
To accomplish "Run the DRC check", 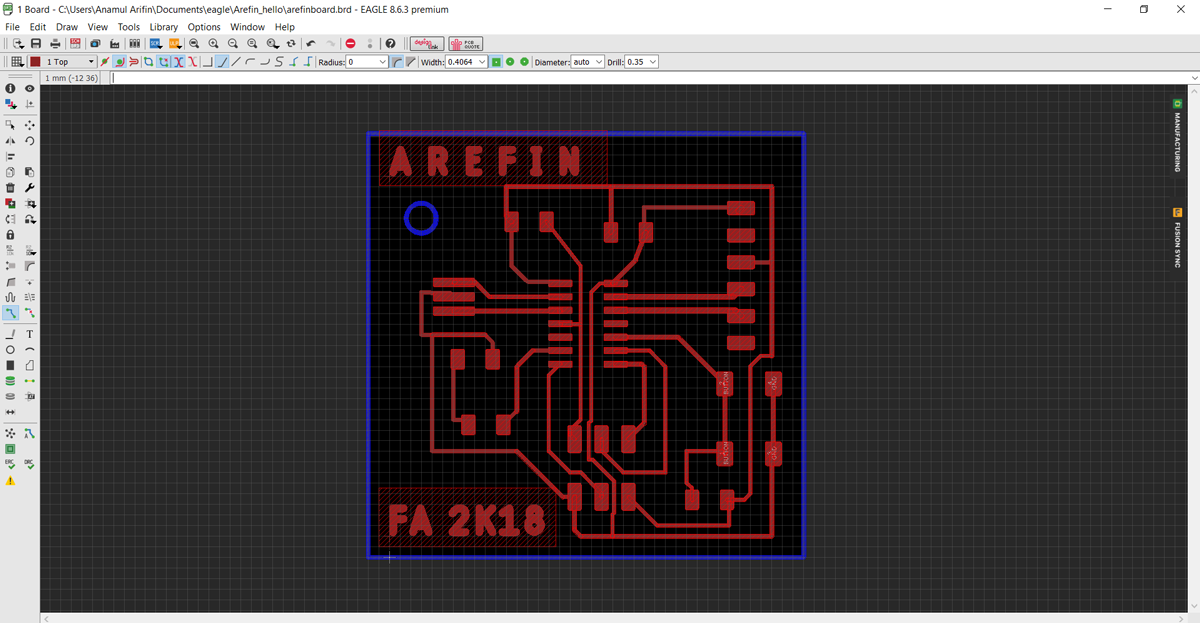I will pos(30,464).
